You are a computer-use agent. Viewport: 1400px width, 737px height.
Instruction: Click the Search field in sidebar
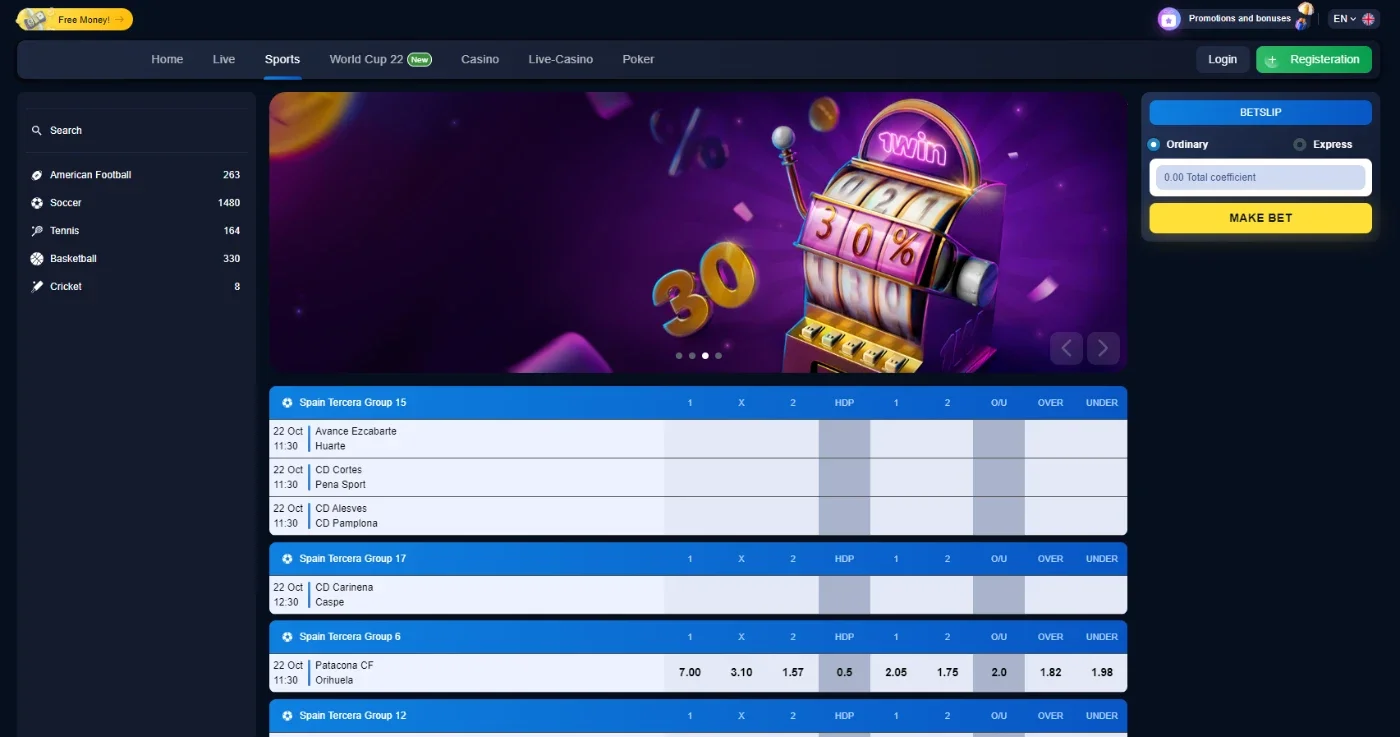point(135,131)
